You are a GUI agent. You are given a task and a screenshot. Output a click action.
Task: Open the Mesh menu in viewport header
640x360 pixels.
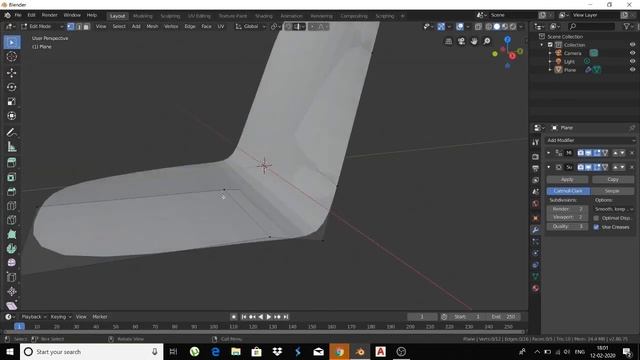click(x=152, y=27)
